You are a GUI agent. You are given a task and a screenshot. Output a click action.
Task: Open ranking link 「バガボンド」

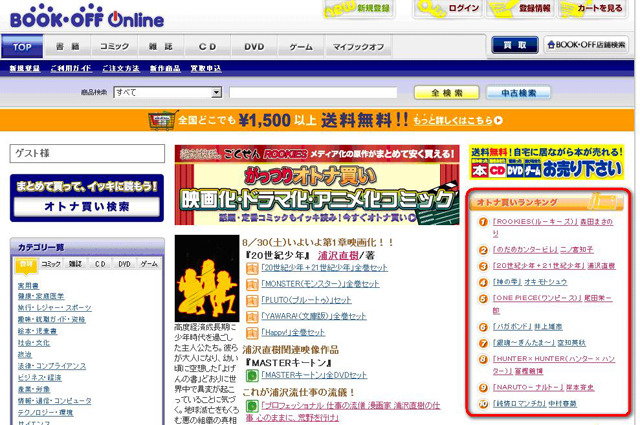point(512,327)
